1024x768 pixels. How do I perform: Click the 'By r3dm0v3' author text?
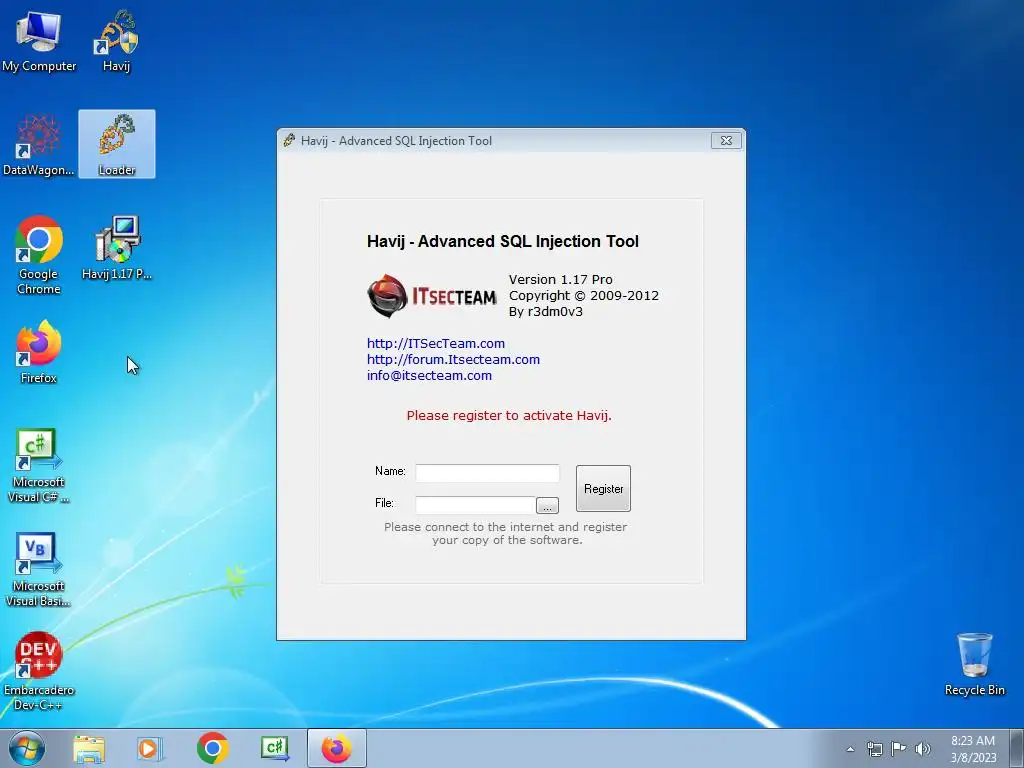pos(546,312)
